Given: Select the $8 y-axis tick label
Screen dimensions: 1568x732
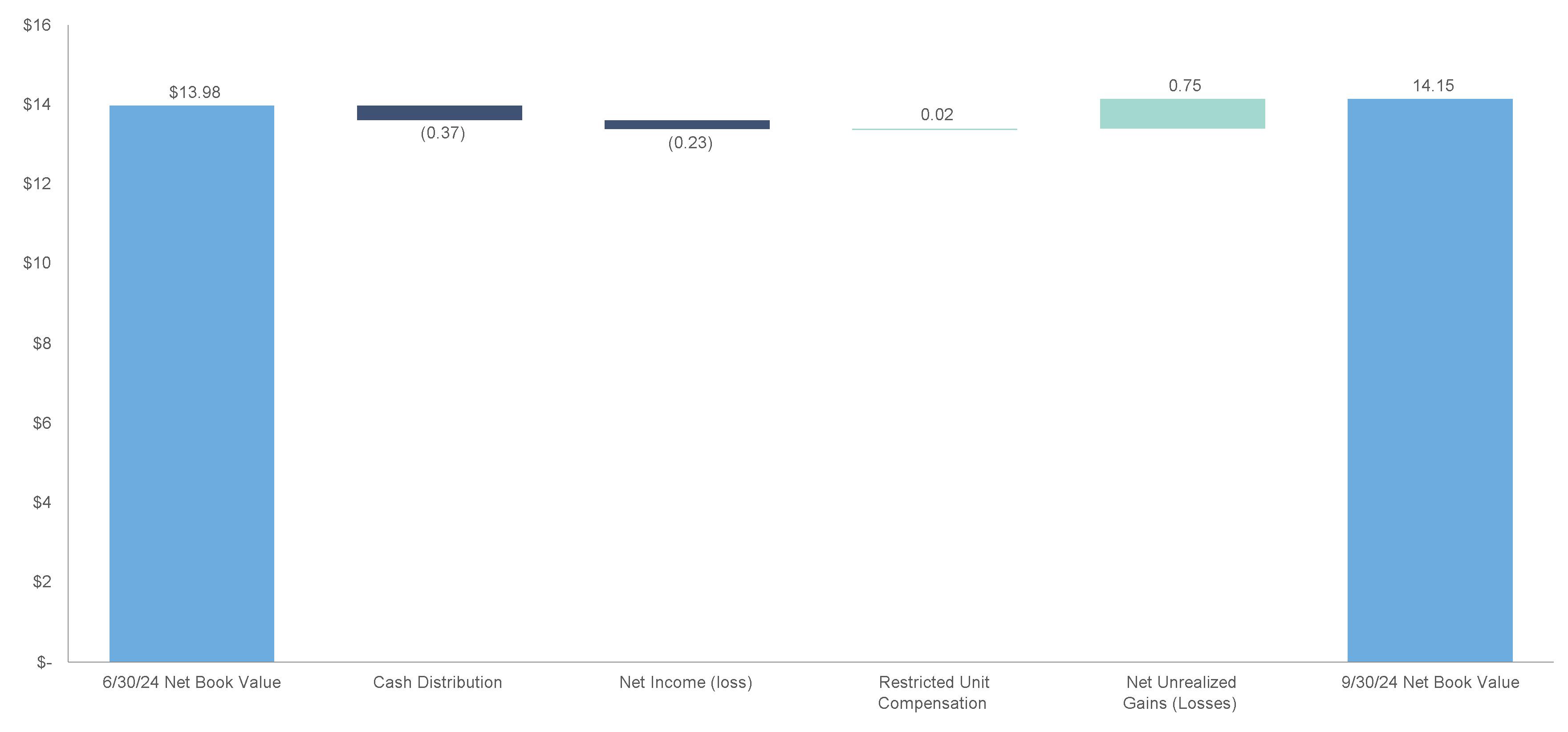Looking at the screenshot, I should [x=41, y=343].
